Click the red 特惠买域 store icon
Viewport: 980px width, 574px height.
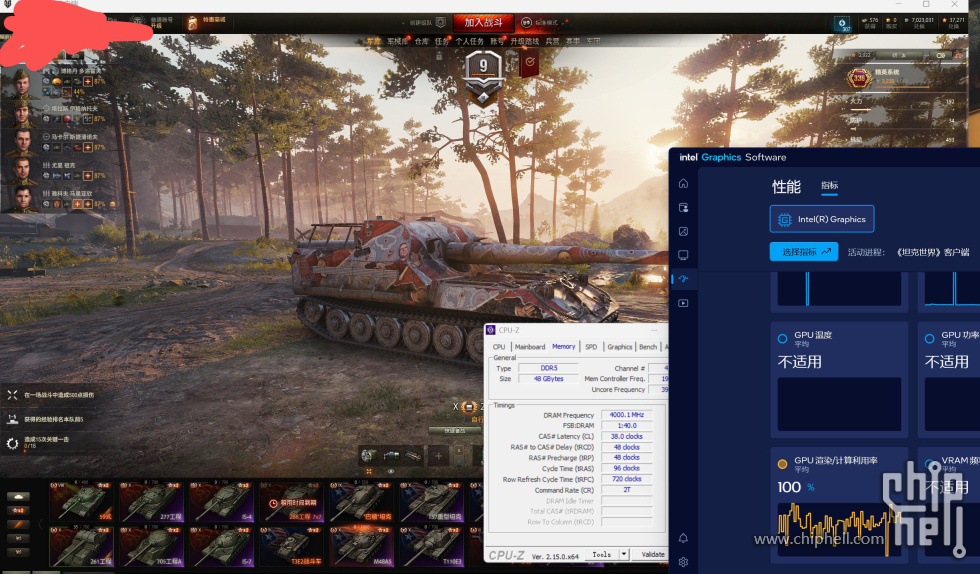(x=192, y=23)
